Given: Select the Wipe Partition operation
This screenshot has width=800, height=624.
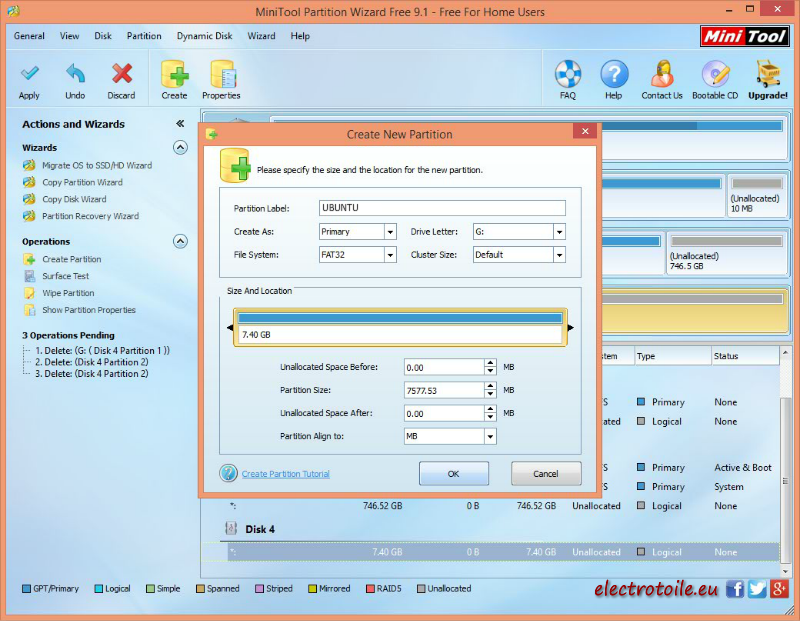Looking at the screenshot, I should click(x=68, y=293).
